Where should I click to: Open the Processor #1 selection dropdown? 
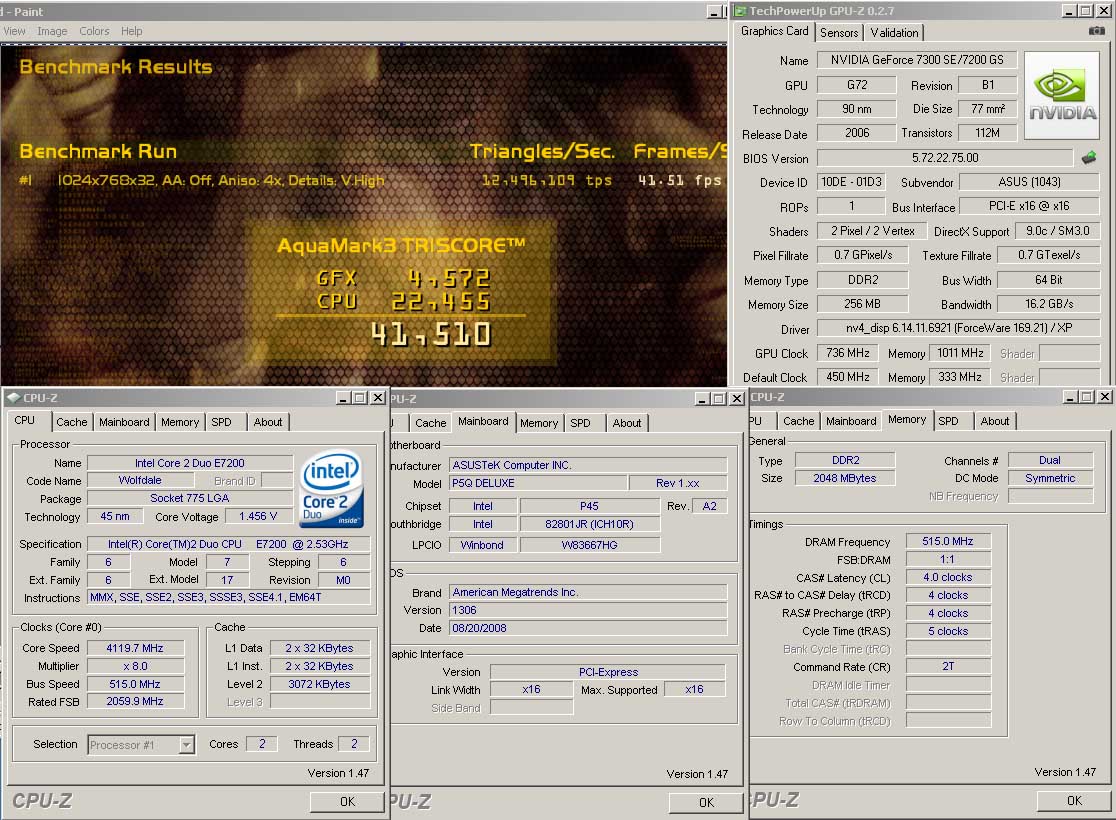tap(186, 745)
